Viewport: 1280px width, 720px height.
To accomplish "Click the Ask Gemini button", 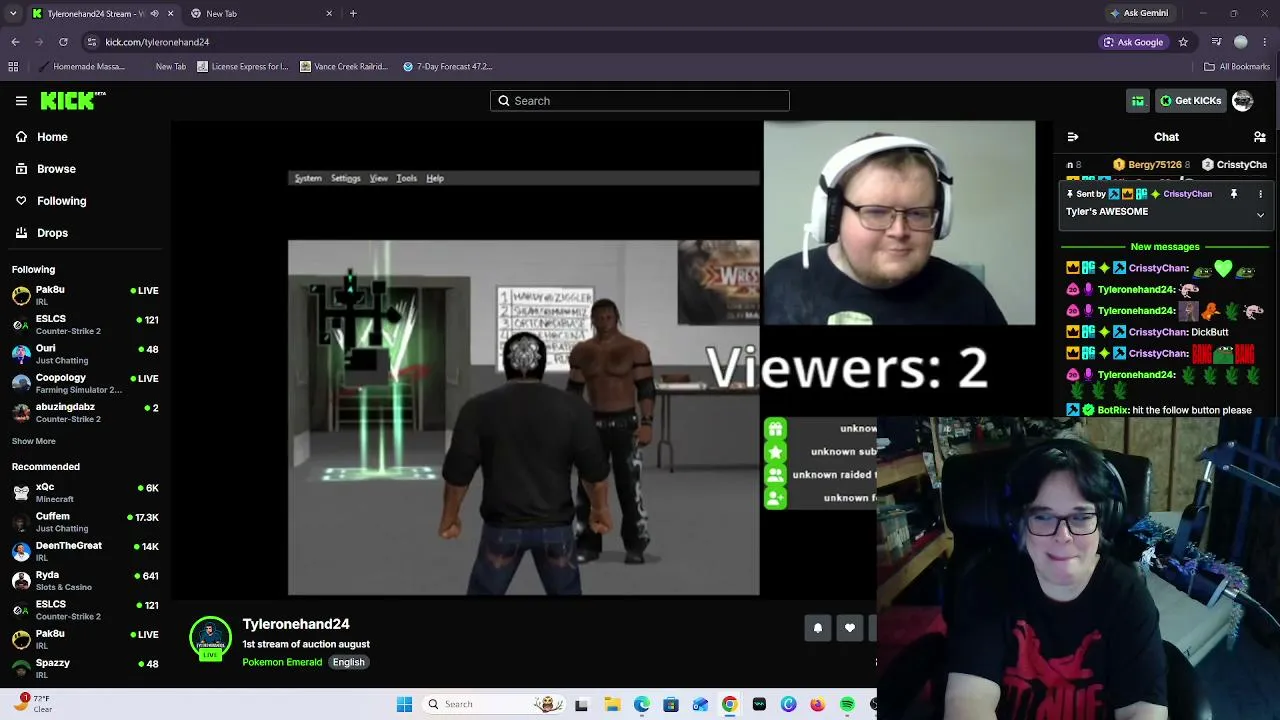I will pyautogui.click(x=1139, y=14).
